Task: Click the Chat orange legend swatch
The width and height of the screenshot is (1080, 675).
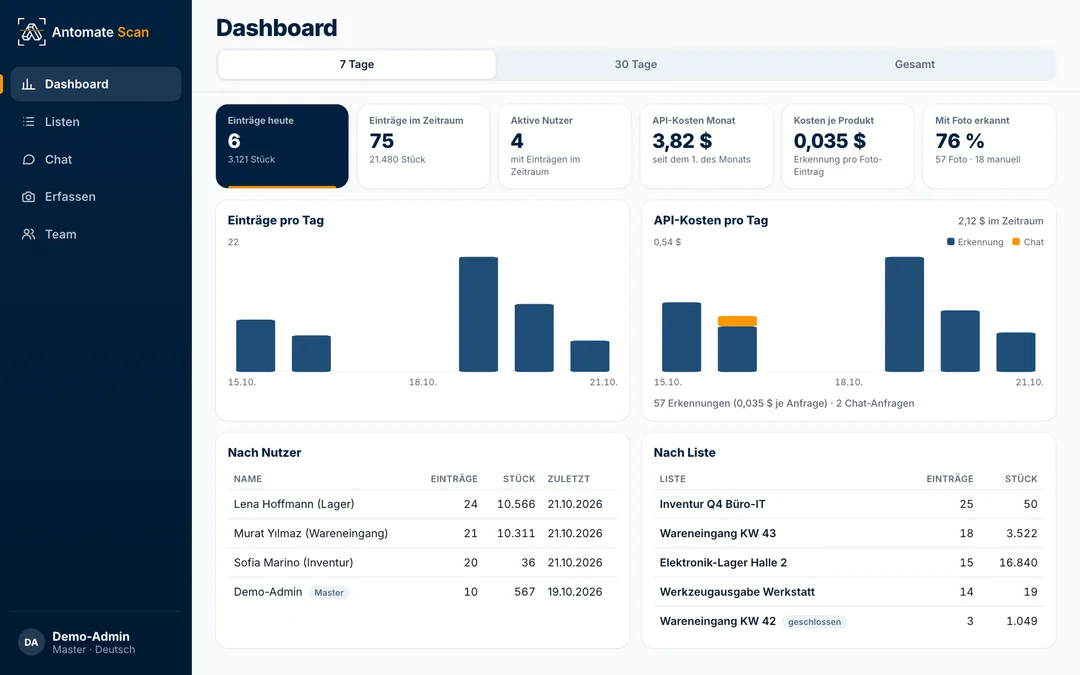Action: 1017,242
